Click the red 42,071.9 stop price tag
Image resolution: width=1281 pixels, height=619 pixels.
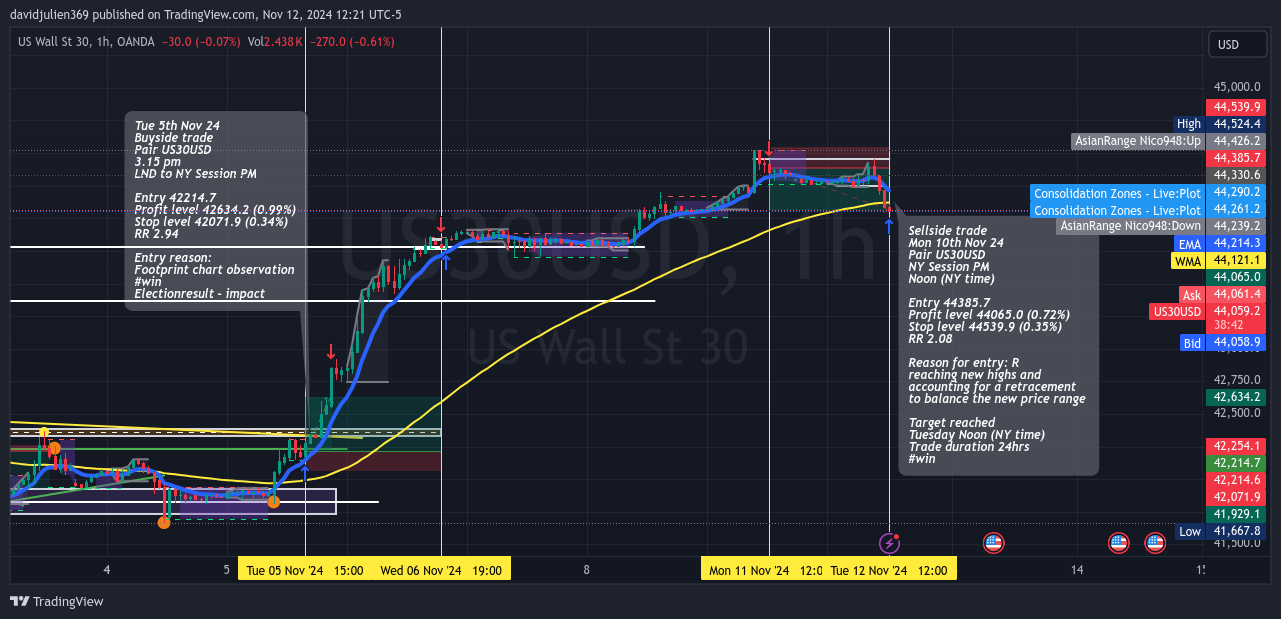(x=1238, y=497)
